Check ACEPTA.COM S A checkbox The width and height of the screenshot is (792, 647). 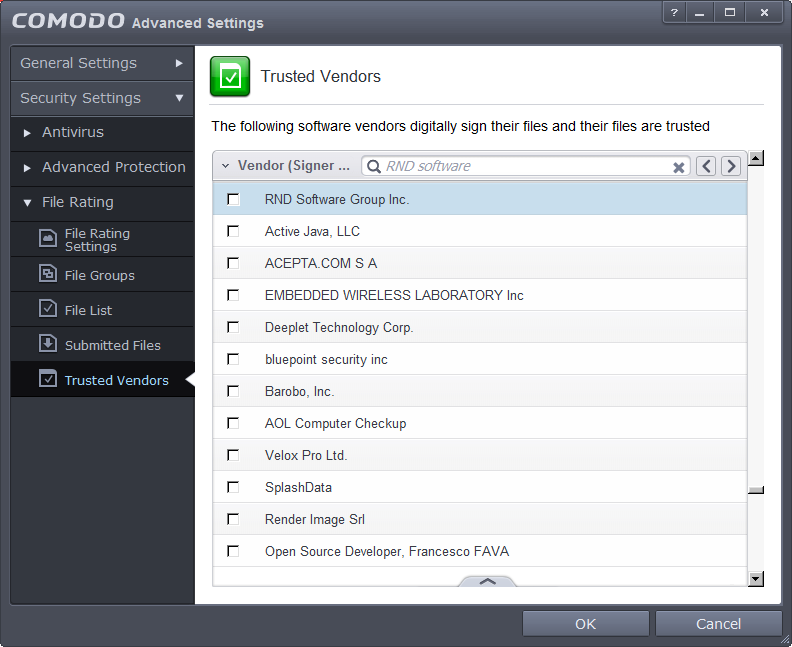(233, 263)
